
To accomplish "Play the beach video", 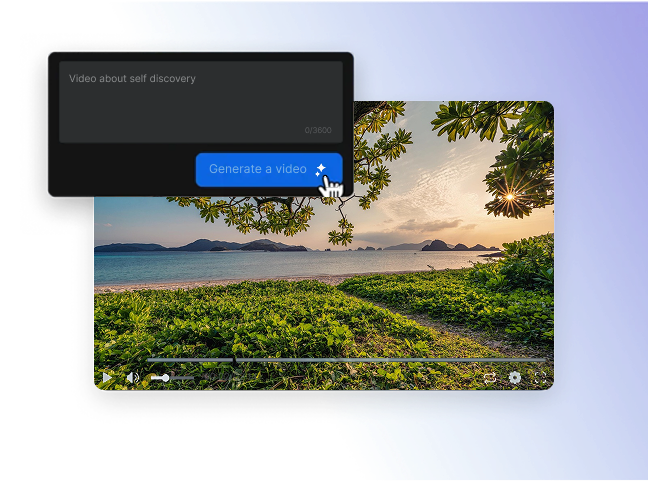I will [x=107, y=377].
